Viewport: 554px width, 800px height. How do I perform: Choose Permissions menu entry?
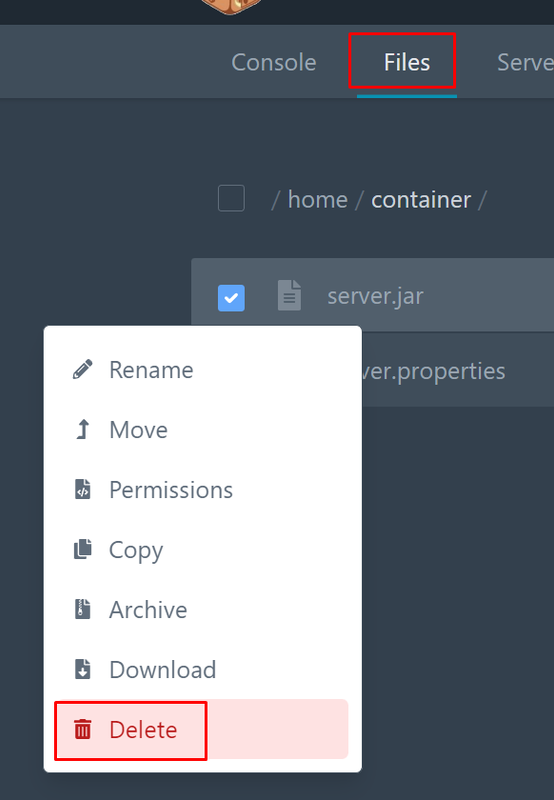pyautogui.click(x=203, y=489)
